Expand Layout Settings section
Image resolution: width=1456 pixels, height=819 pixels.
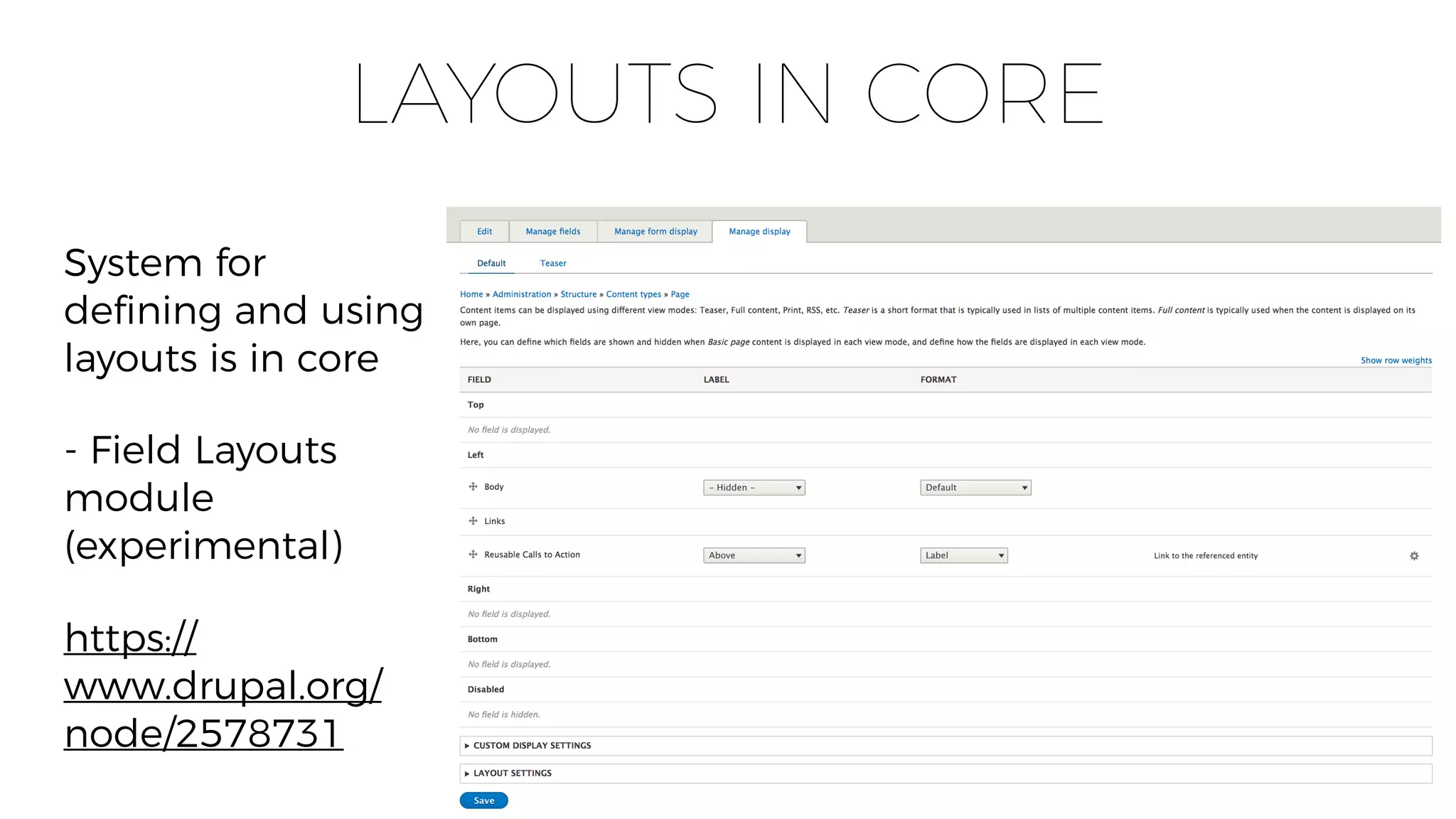946,773
